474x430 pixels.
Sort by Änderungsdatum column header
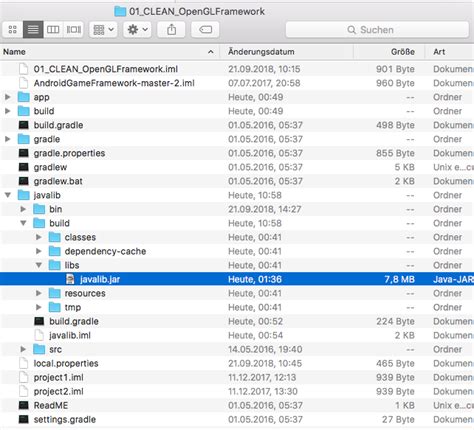(287, 52)
